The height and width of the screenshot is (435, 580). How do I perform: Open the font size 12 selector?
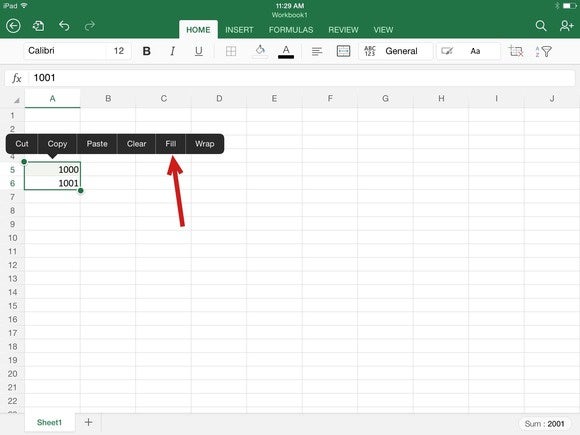[x=119, y=51]
